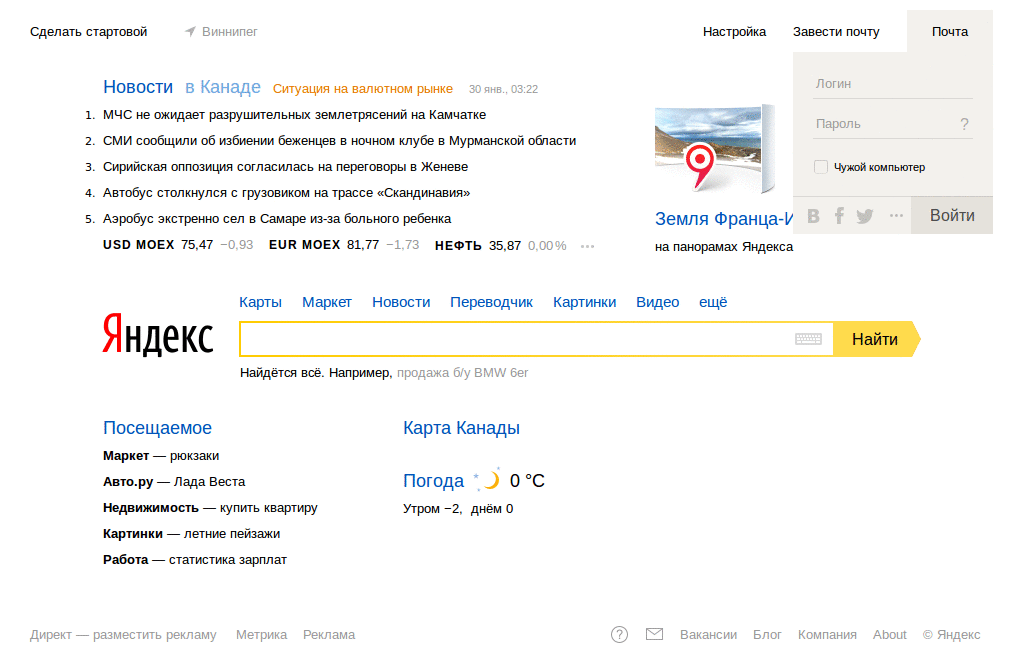The width and height of the screenshot is (1024, 666).
Task: Open the Аэробус экстренно сел в Самаре news
Action: tap(277, 219)
